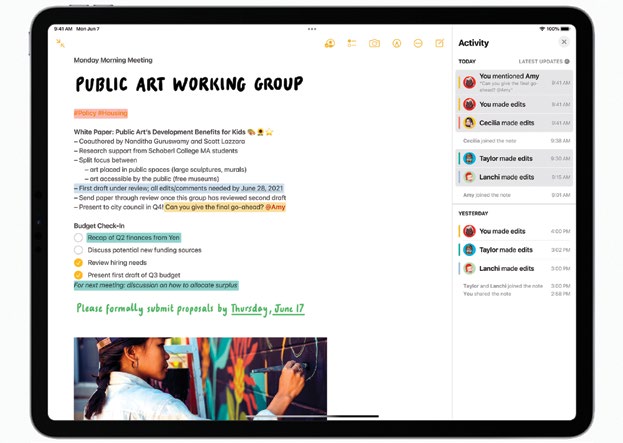
Task: Open the more options ellipsis icon
Action: (x=418, y=43)
